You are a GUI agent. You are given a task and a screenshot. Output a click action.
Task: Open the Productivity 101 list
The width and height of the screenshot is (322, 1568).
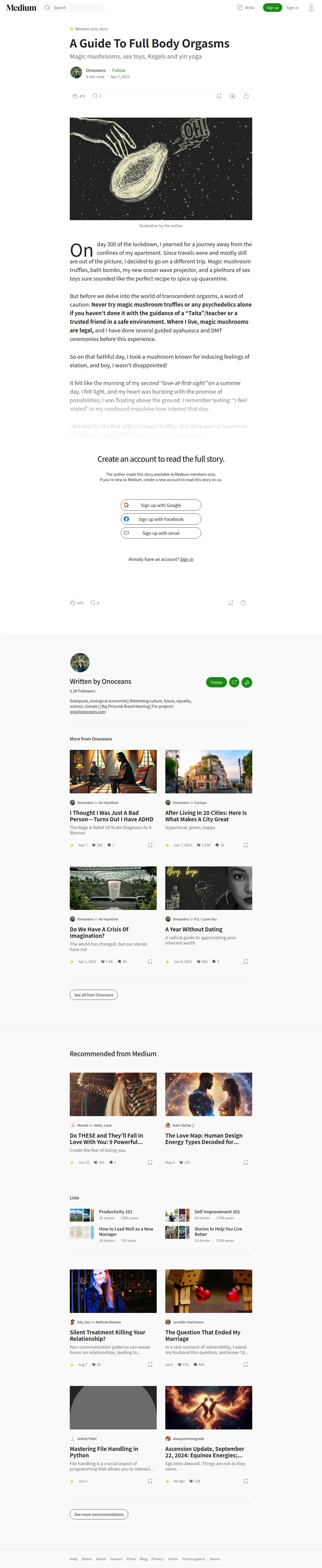[116, 1212]
